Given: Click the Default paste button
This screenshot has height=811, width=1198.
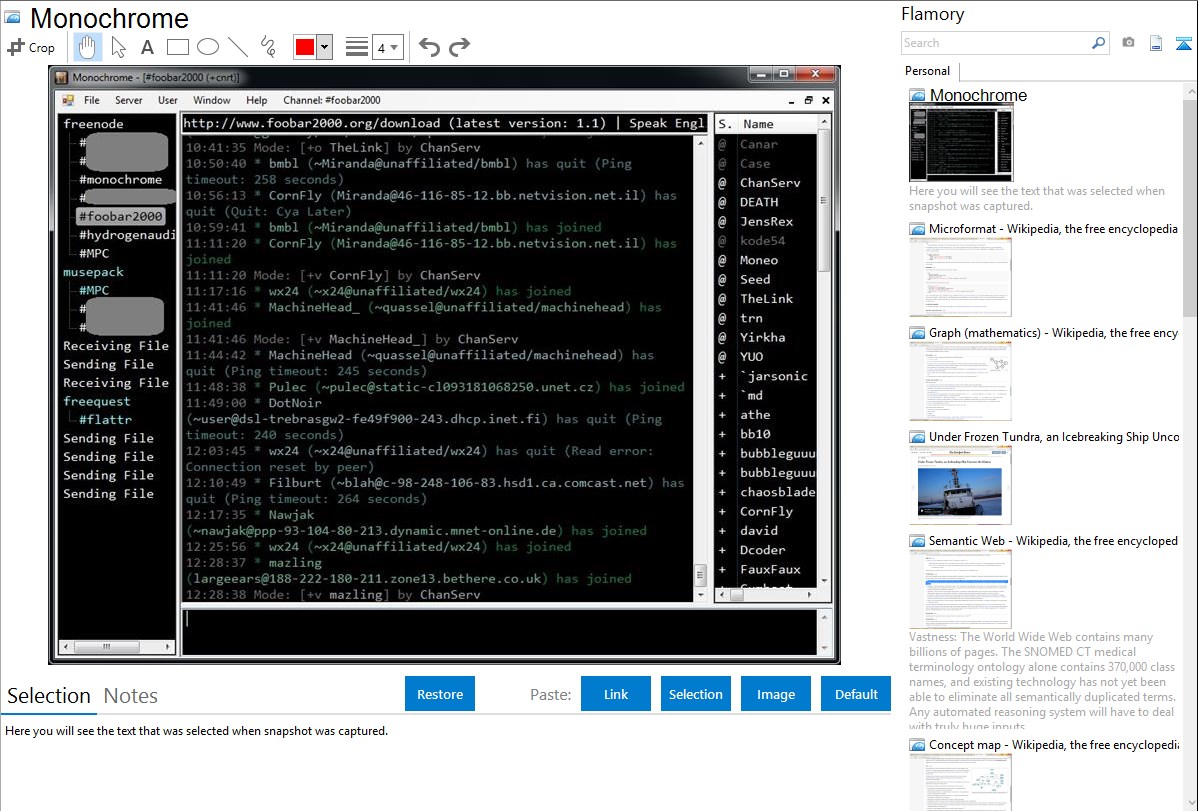Looking at the screenshot, I should tap(856, 694).
